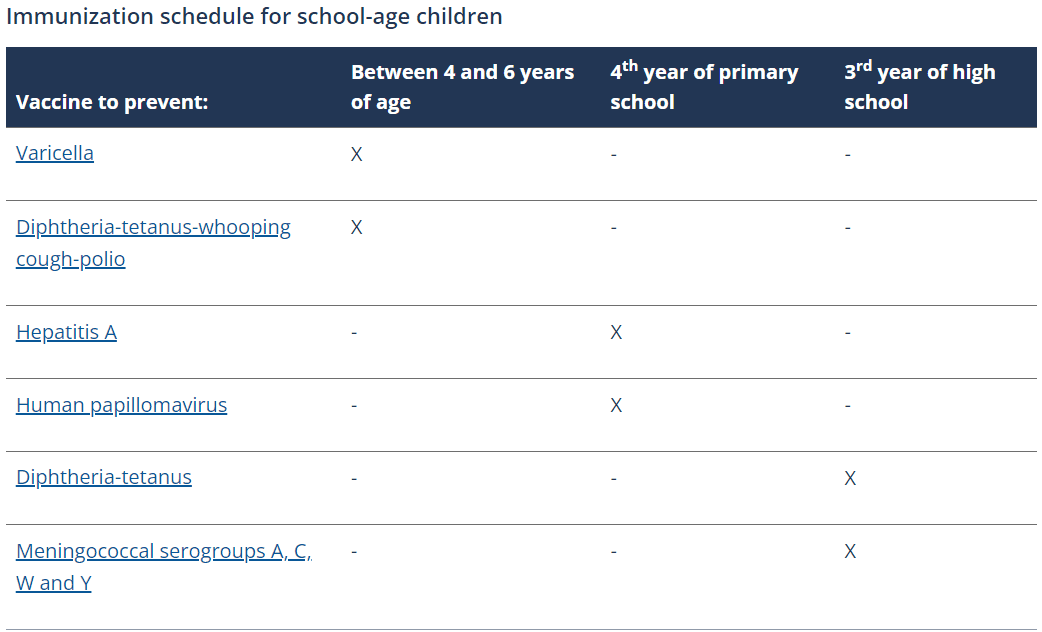Screen dimensions: 1042x632
Task: Visit the Meningococcal serogroups A, C, W and Y link
Action: (x=163, y=552)
